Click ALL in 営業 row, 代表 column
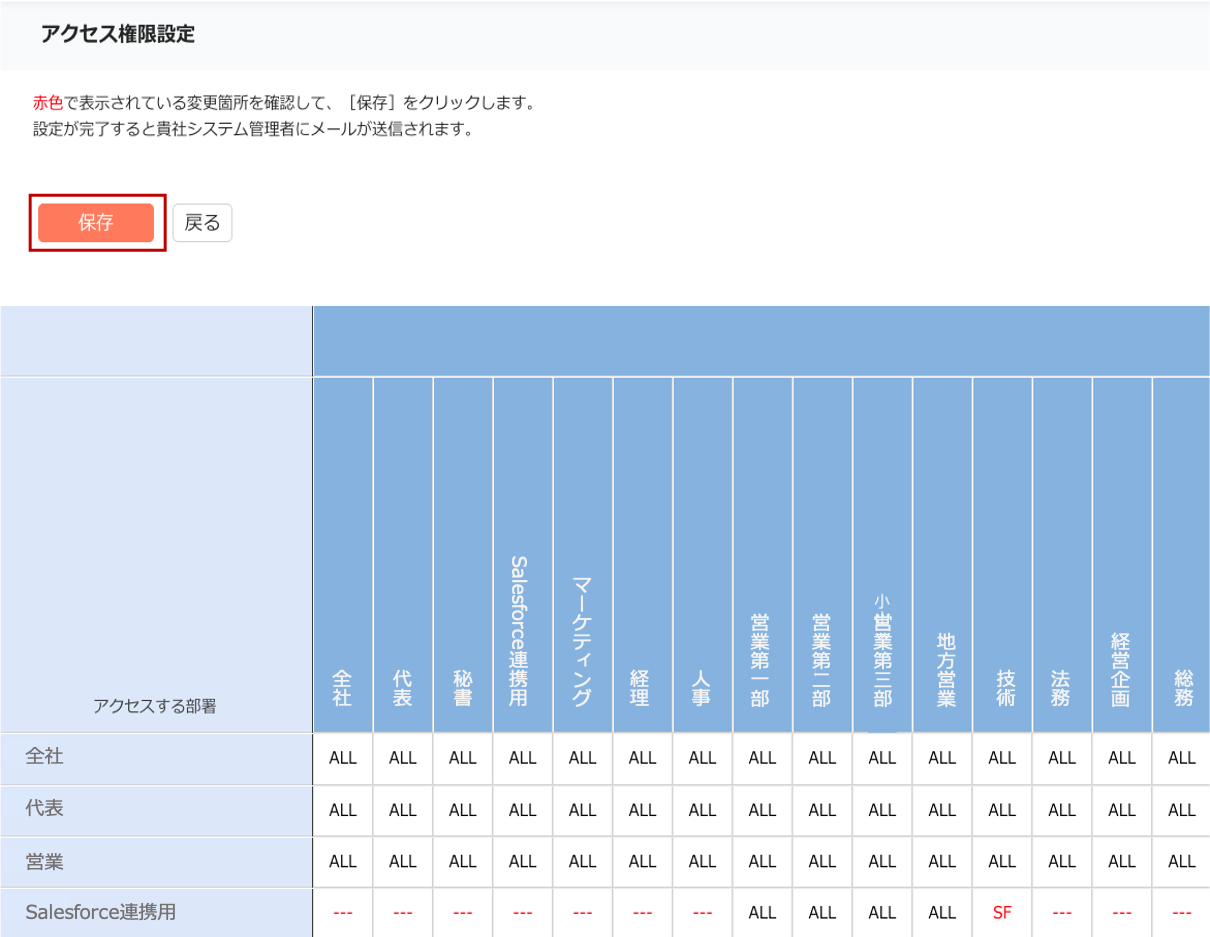Image resolution: width=1210 pixels, height=937 pixels. [x=403, y=862]
